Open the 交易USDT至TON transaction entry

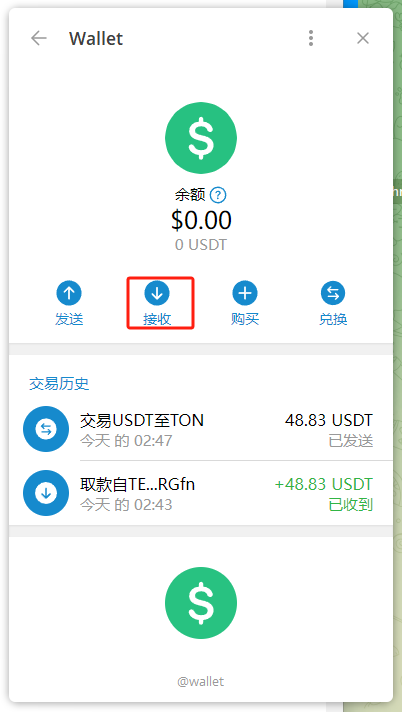201,429
